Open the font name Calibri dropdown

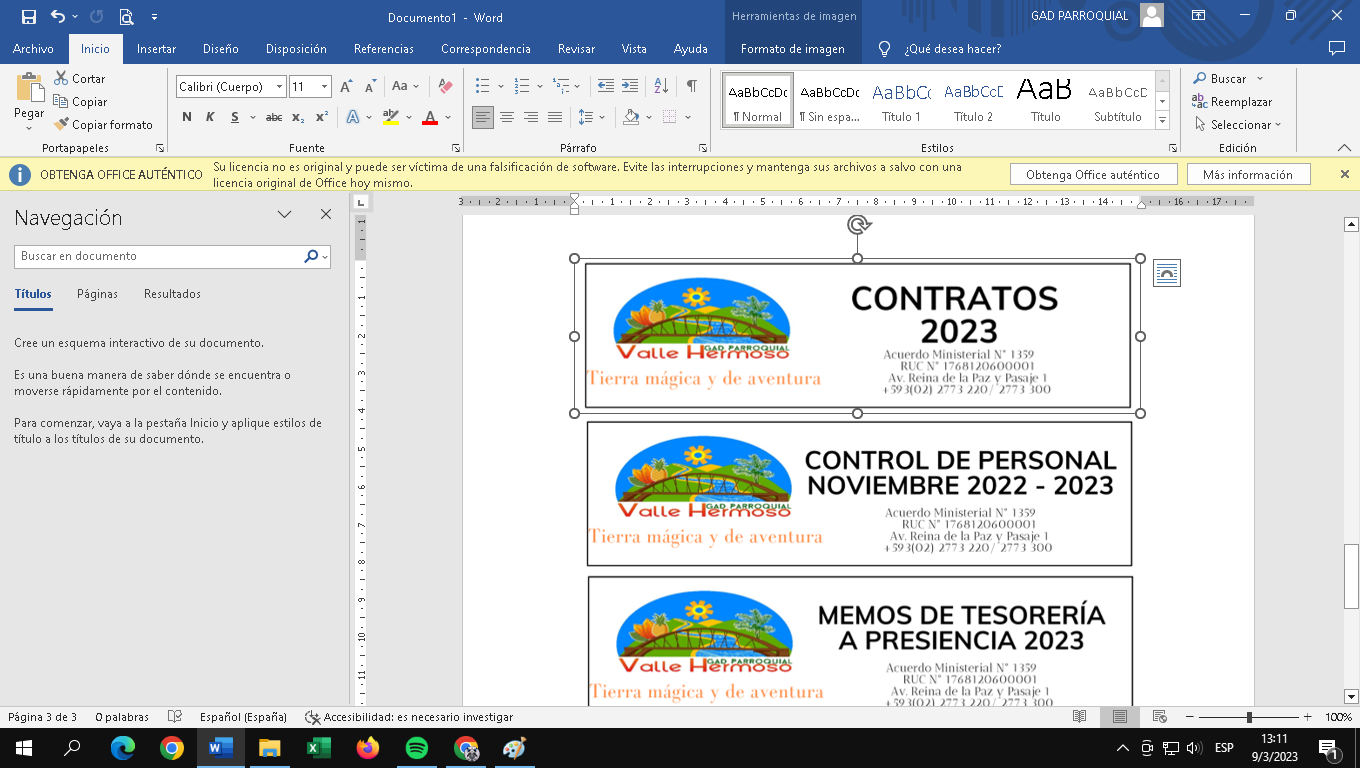(x=279, y=87)
